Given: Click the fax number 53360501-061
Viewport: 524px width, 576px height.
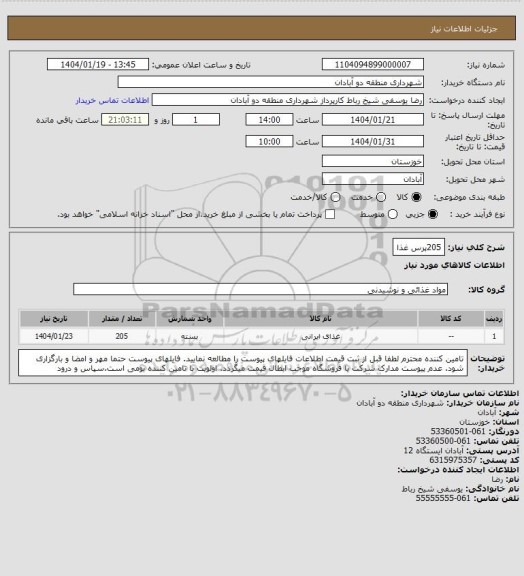Looking at the screenshot, I should coord(459,431).
